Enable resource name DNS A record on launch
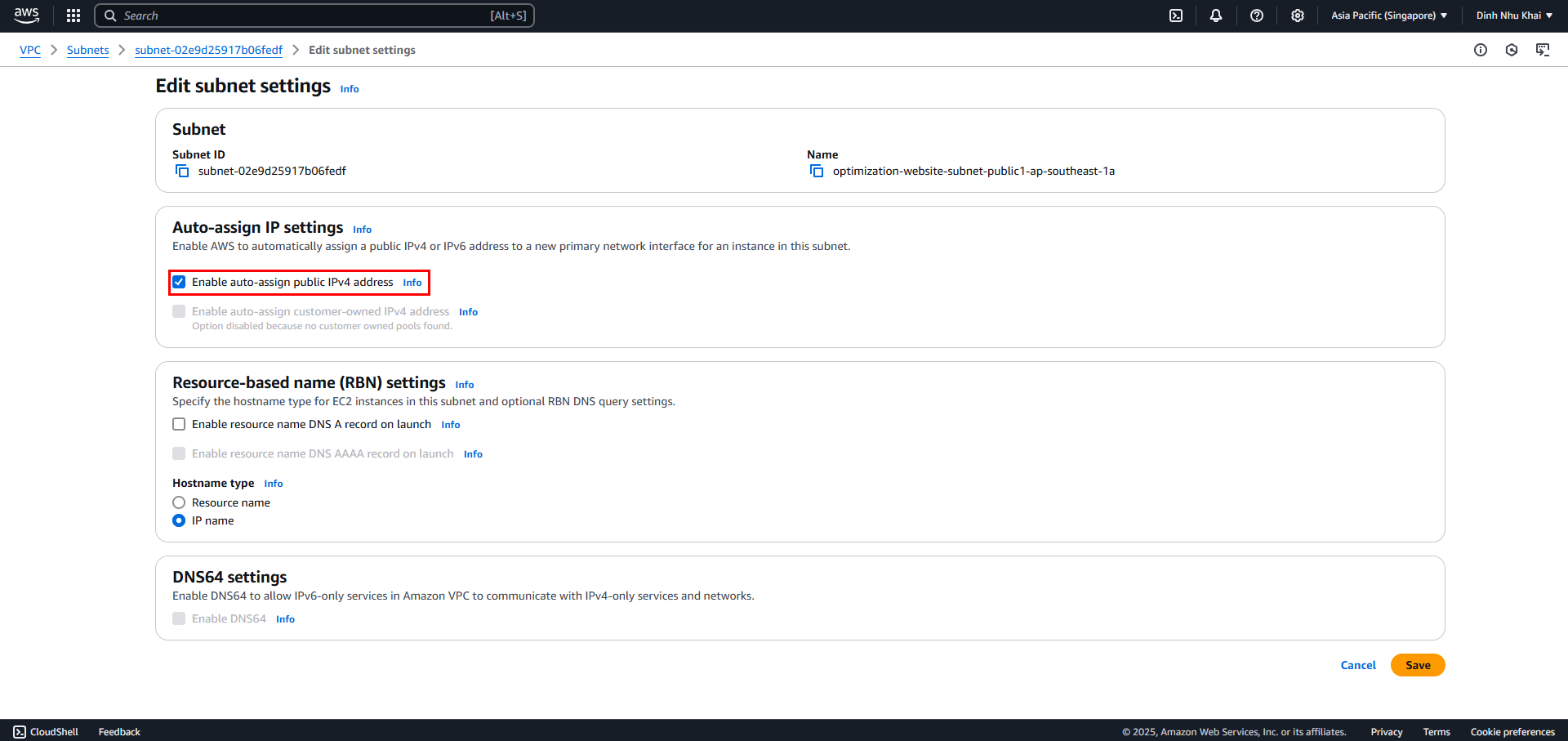1568x741 pixels. [179, 424]
